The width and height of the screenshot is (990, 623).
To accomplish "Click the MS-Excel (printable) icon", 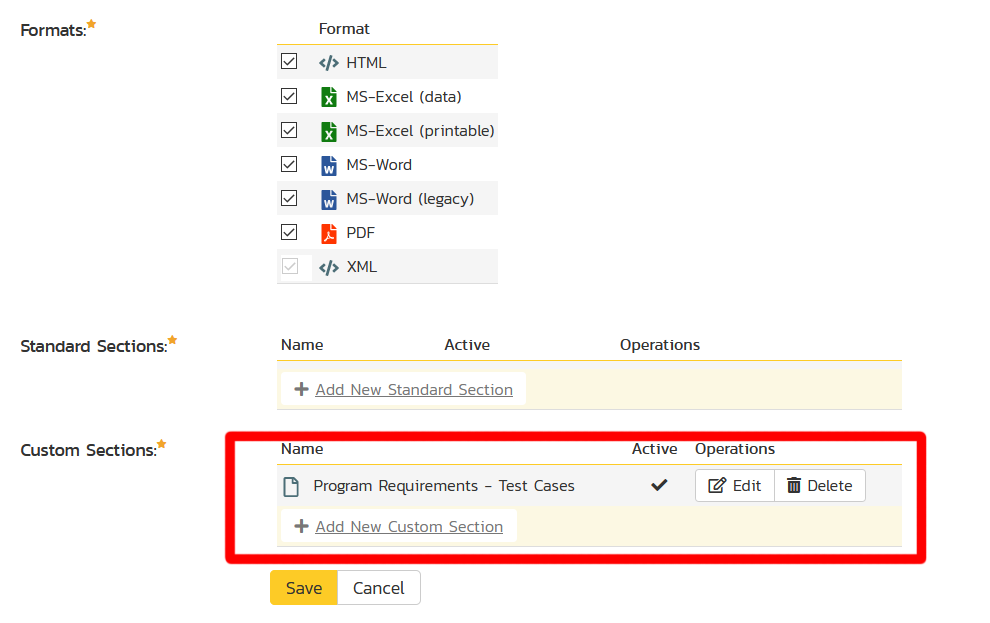I will 328,131.
